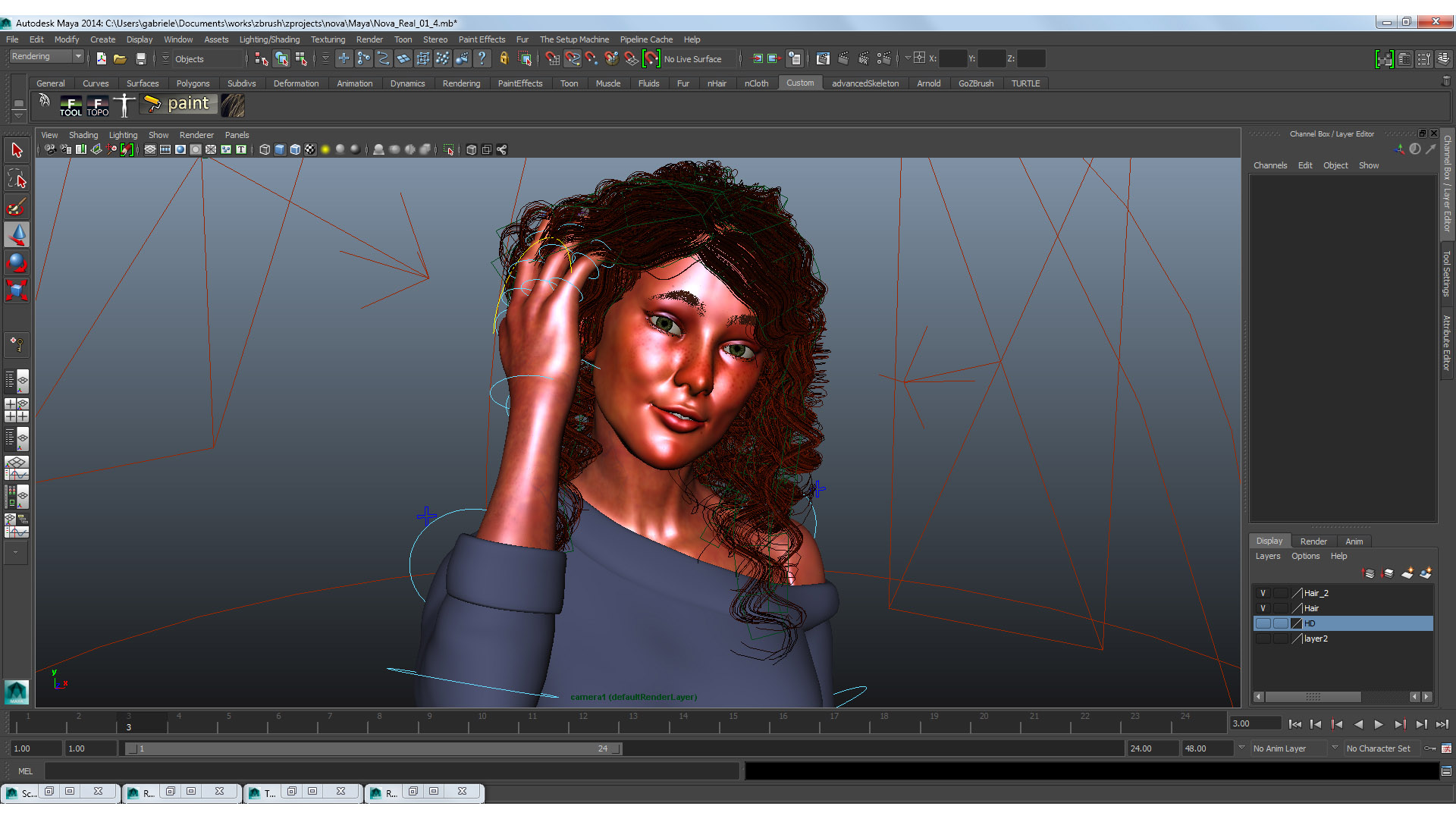
Task: Choose the Scale tool cube icon
Action: [17, 291]
